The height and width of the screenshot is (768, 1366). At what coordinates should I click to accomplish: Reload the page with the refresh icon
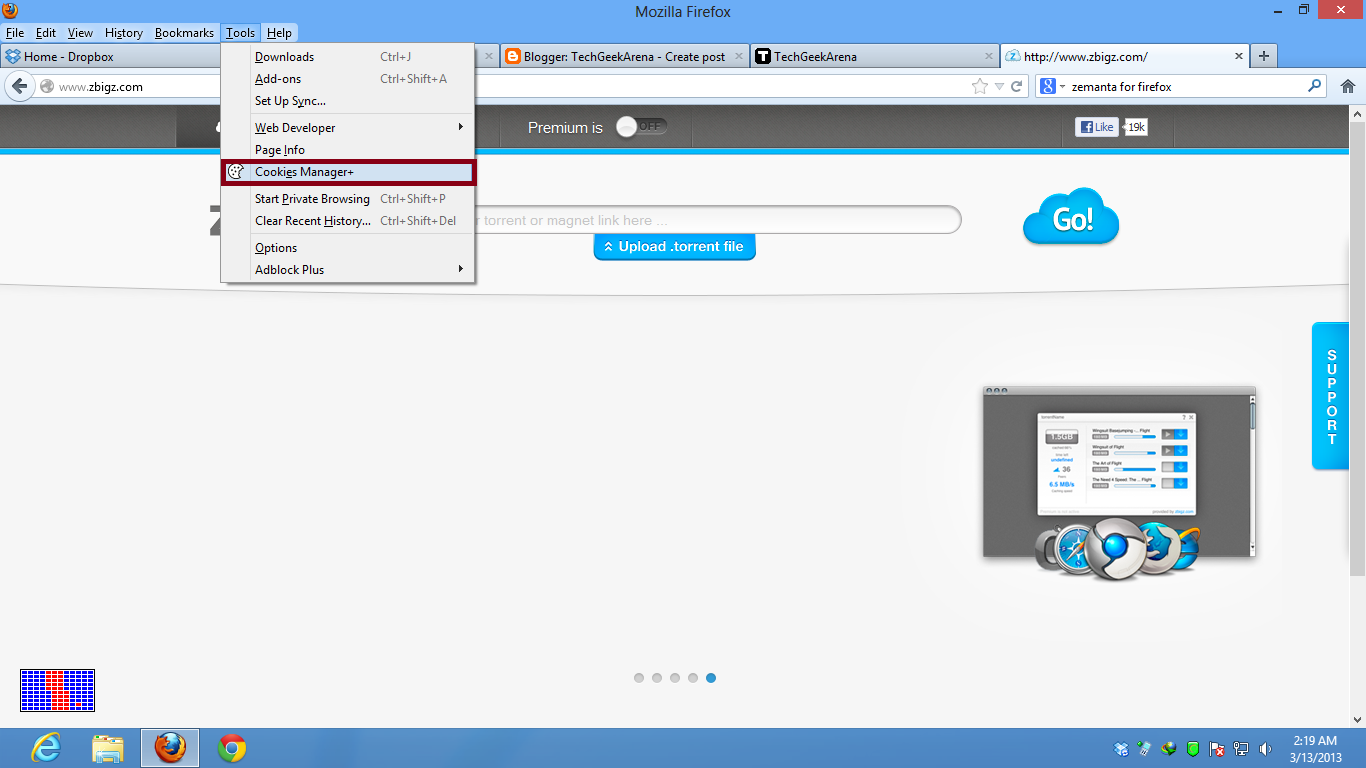(1017, 87)
